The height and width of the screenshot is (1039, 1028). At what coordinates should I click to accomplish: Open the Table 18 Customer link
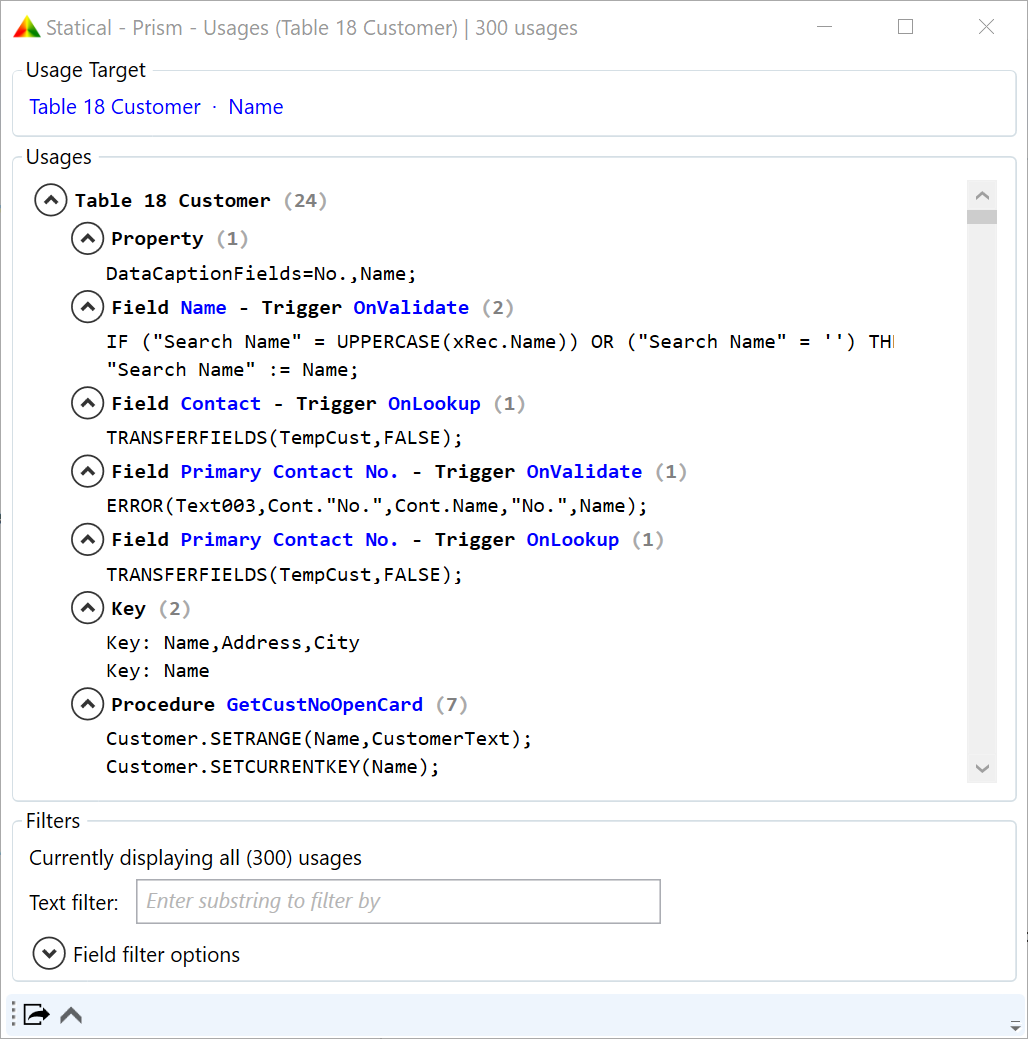115,107
